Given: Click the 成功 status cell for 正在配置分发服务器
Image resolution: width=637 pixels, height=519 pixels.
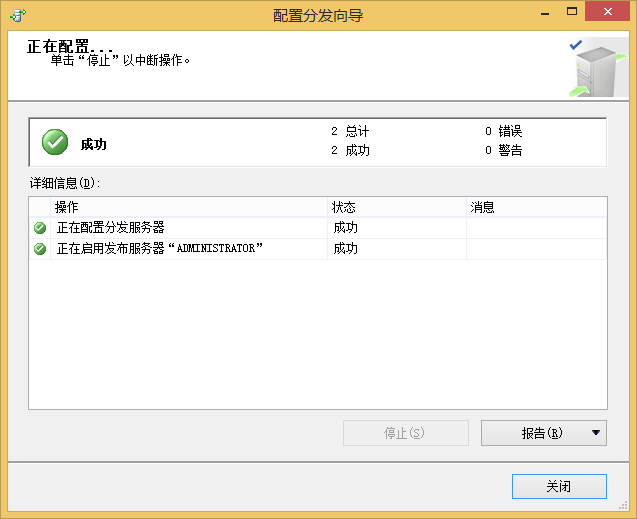Looking at the screenshot, I should tap(396, 228).
